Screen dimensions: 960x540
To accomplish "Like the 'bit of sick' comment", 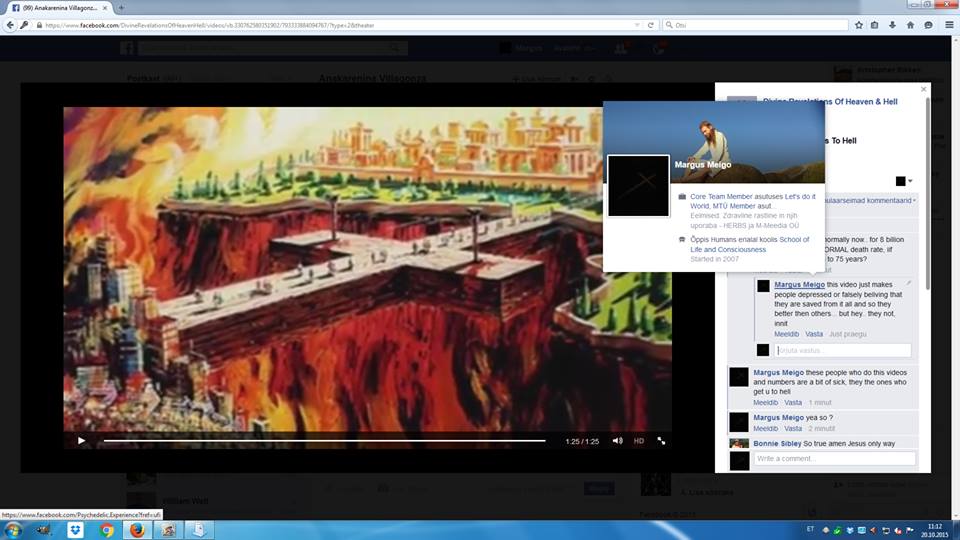I will point(765,403).
